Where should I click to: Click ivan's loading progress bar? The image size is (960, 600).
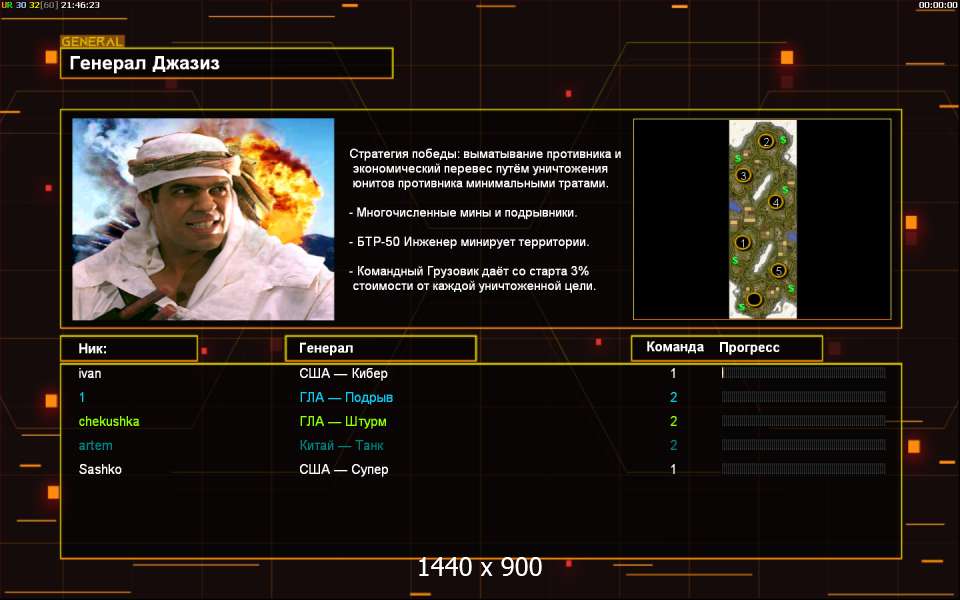[x=803, y=373]
